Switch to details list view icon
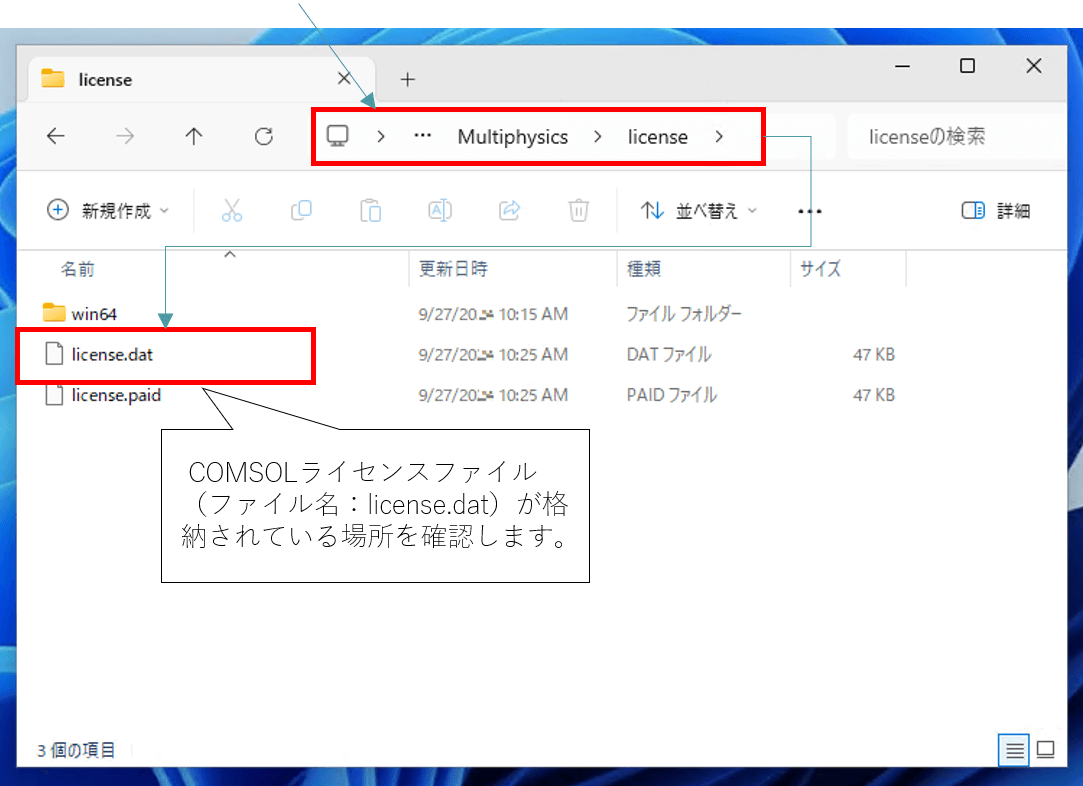The image size is (1083, 786). [x=1014, y=749]
